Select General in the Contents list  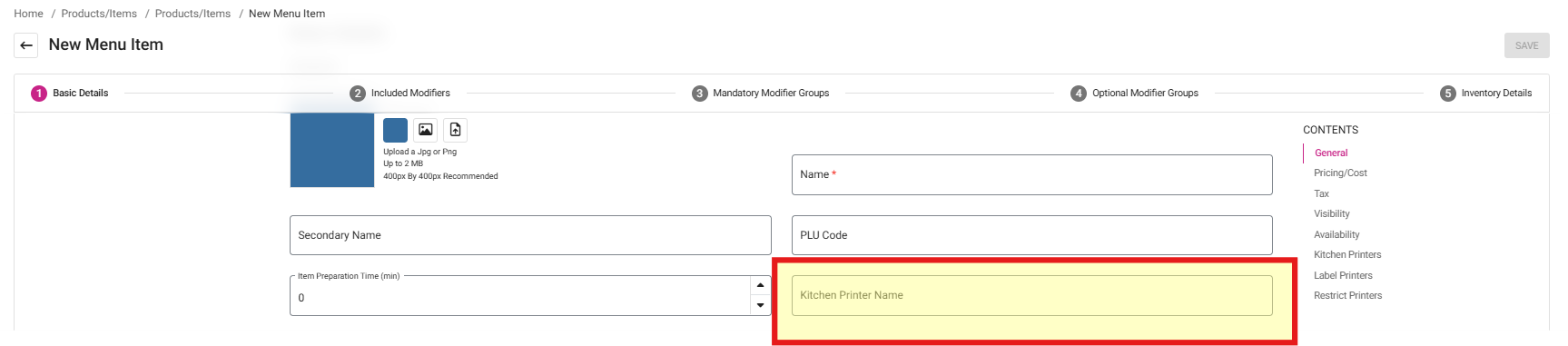pyautogui.click(x=1331, y=153)
